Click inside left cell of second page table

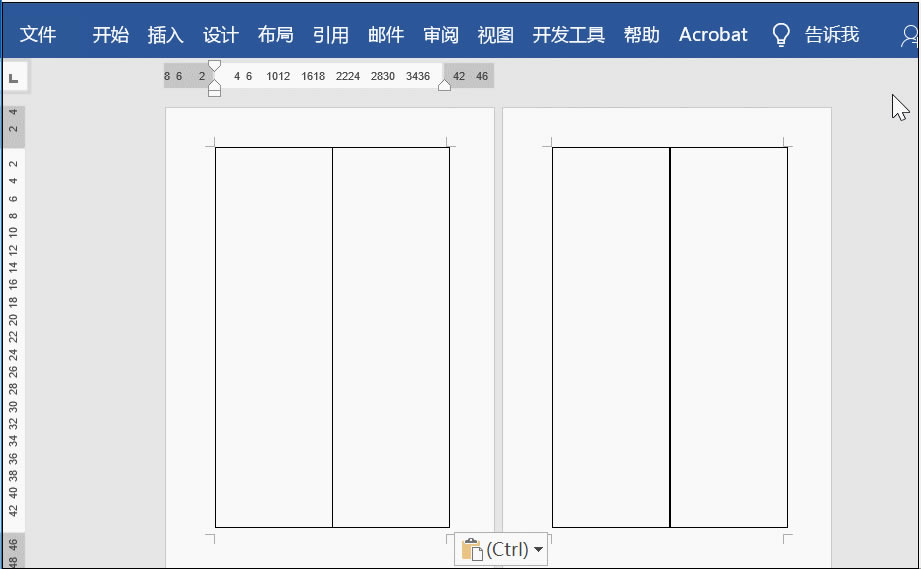point(611,338)
